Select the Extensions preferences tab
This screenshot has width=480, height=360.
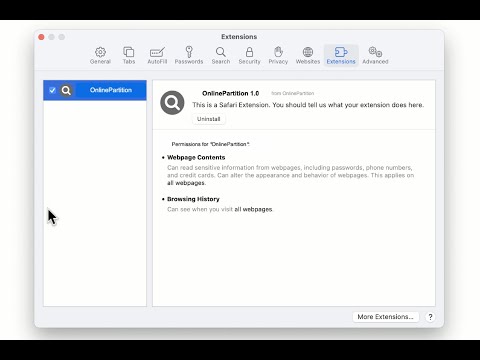click(341, 55)
